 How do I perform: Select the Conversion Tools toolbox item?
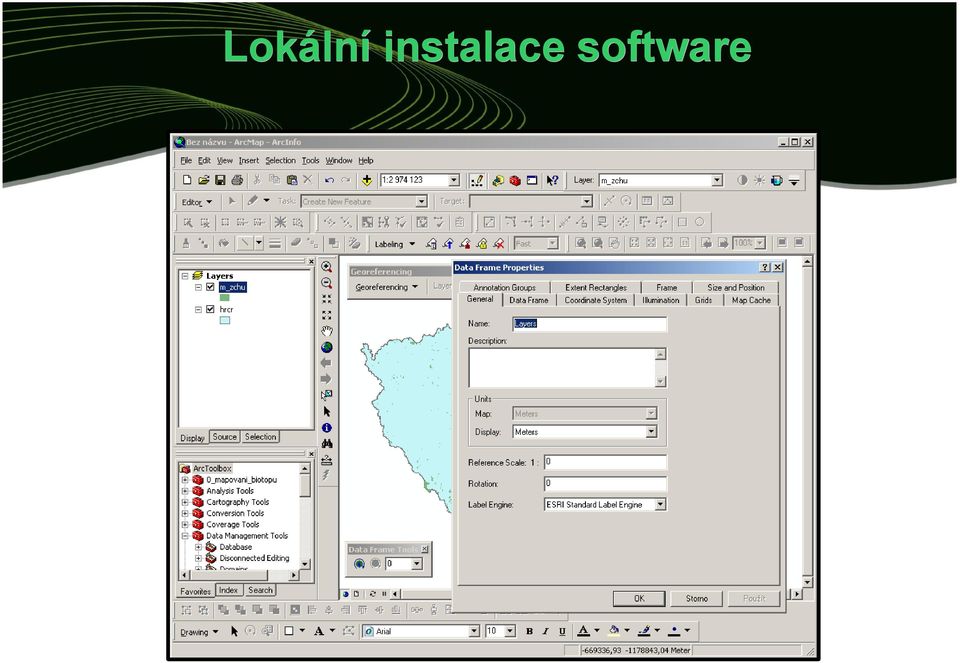click(235, 513)
